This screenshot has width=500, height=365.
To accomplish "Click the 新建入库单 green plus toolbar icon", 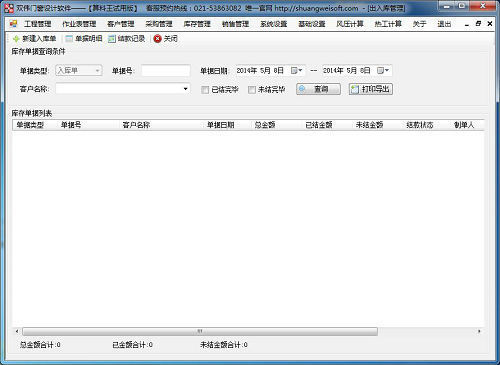I will [x=16, y=39].
